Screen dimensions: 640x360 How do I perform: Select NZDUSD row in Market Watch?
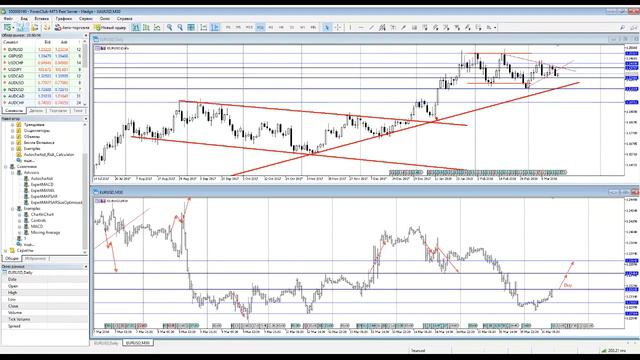pos(42,89)
